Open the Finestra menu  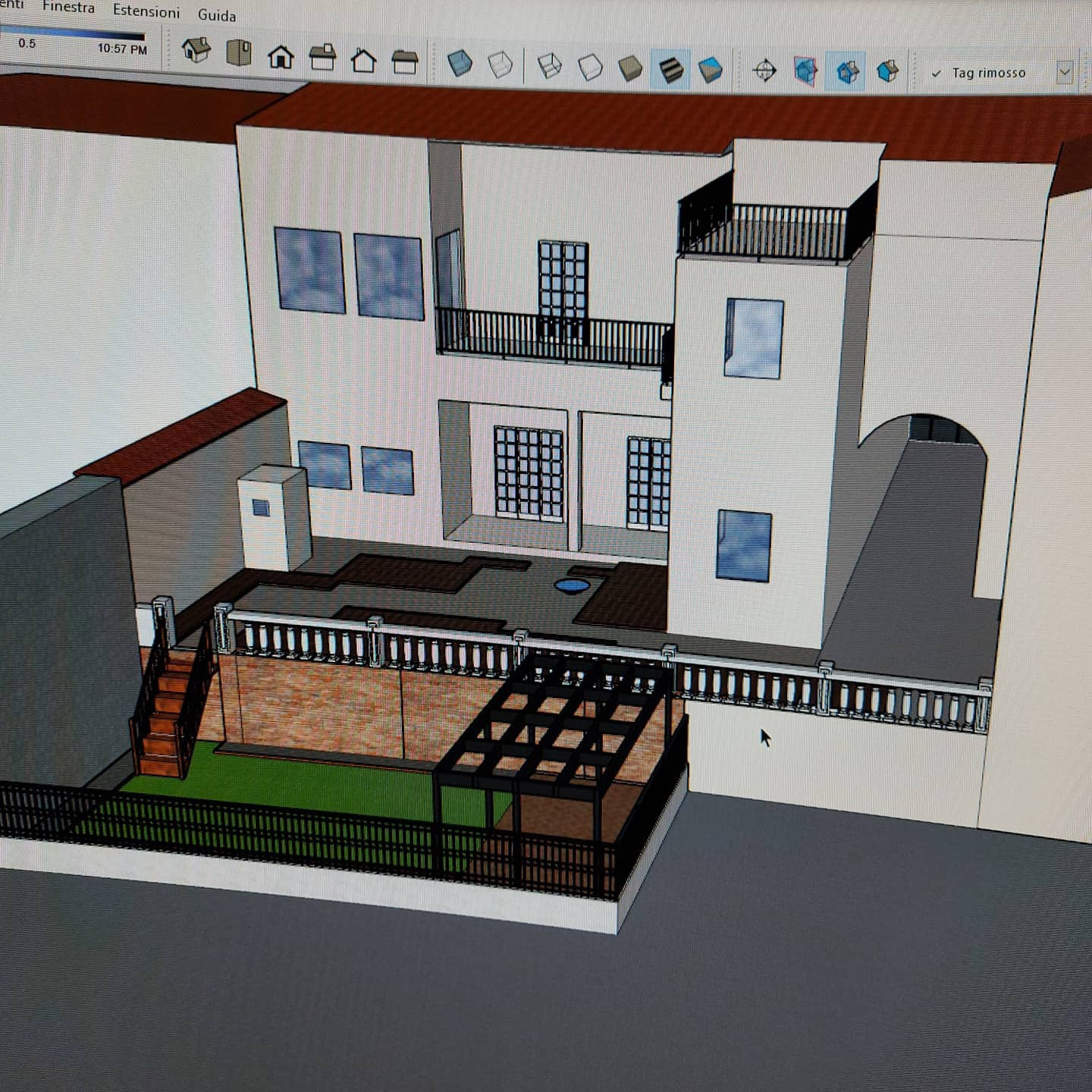67,8
